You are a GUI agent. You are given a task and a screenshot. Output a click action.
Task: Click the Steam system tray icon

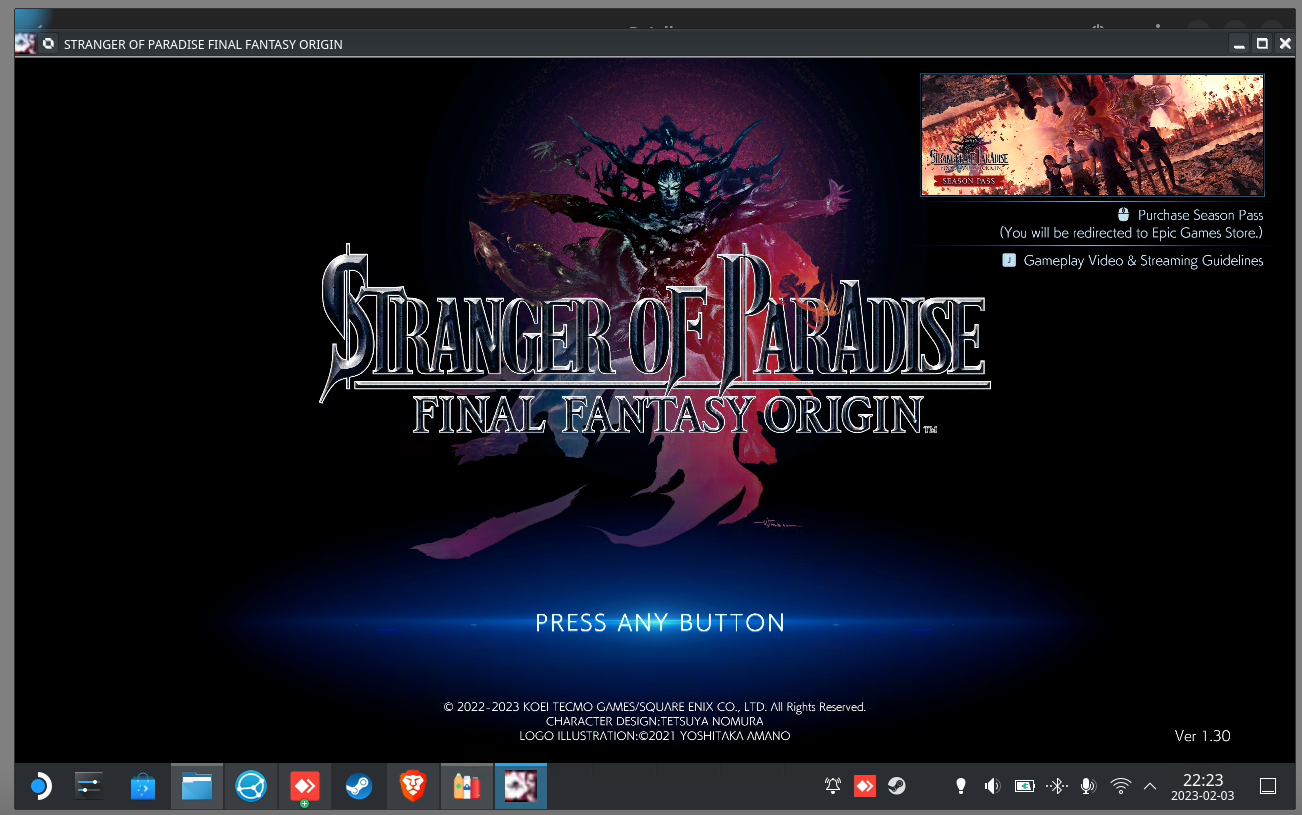point(897,786)
